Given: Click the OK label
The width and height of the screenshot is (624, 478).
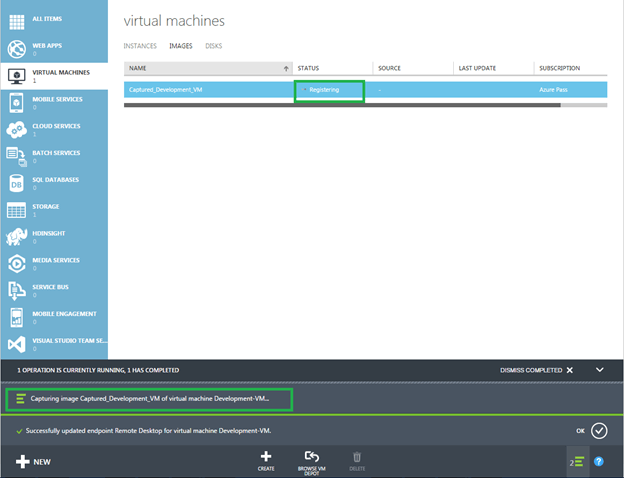Looking at the screenshot, I should coord(581,431).
